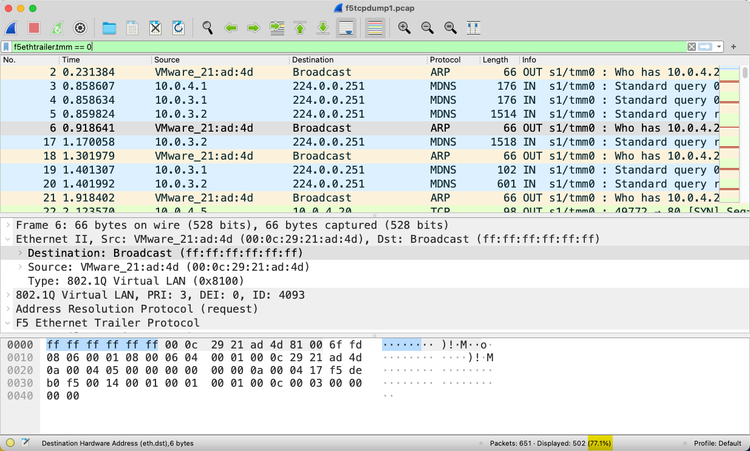Toggle packet list colorization
This screenshot has width=750, height=451.
375,27
